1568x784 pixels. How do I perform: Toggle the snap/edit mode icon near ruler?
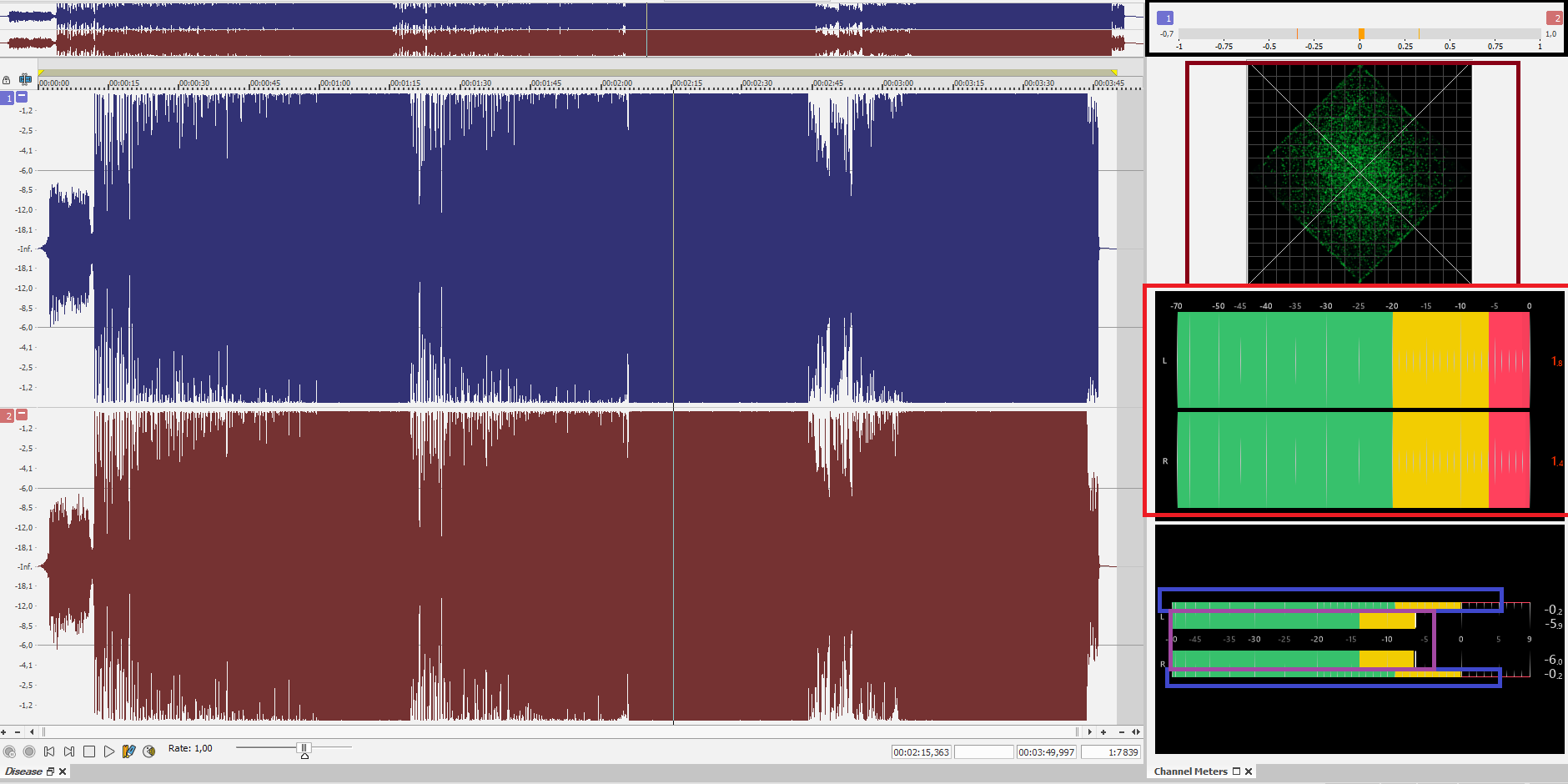(25, 80)
